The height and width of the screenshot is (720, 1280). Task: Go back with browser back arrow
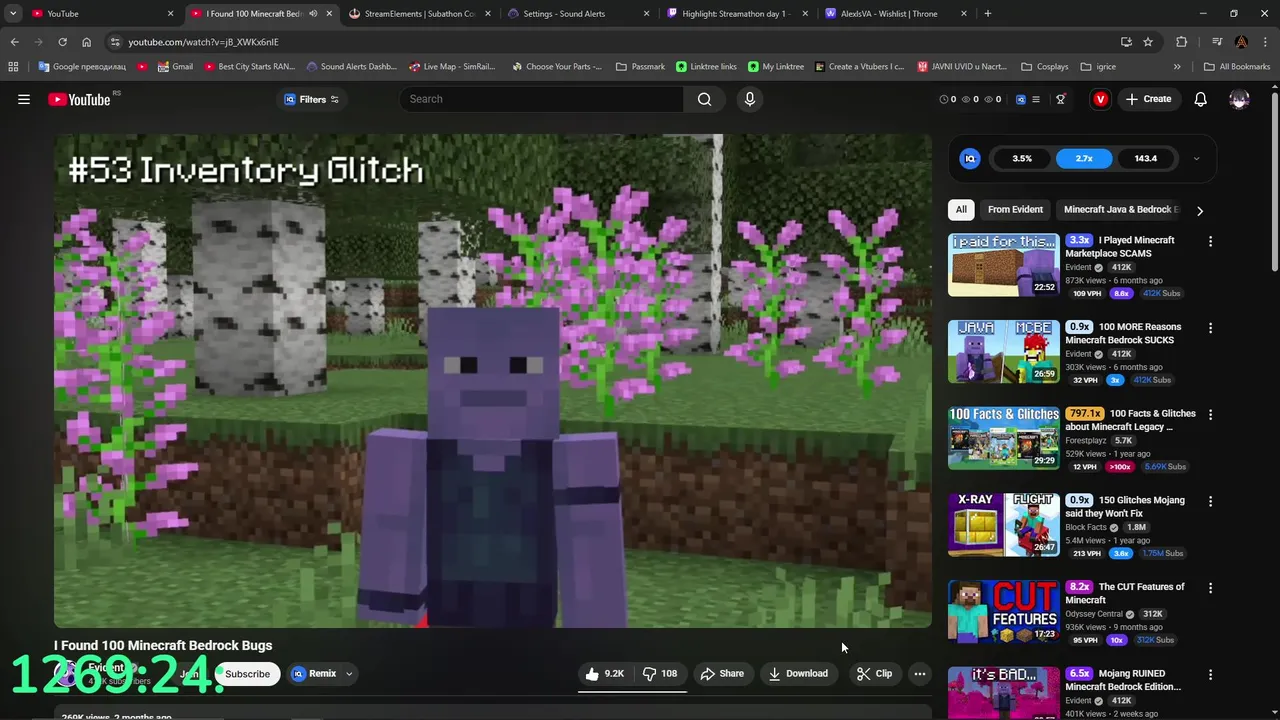[14, 42]
